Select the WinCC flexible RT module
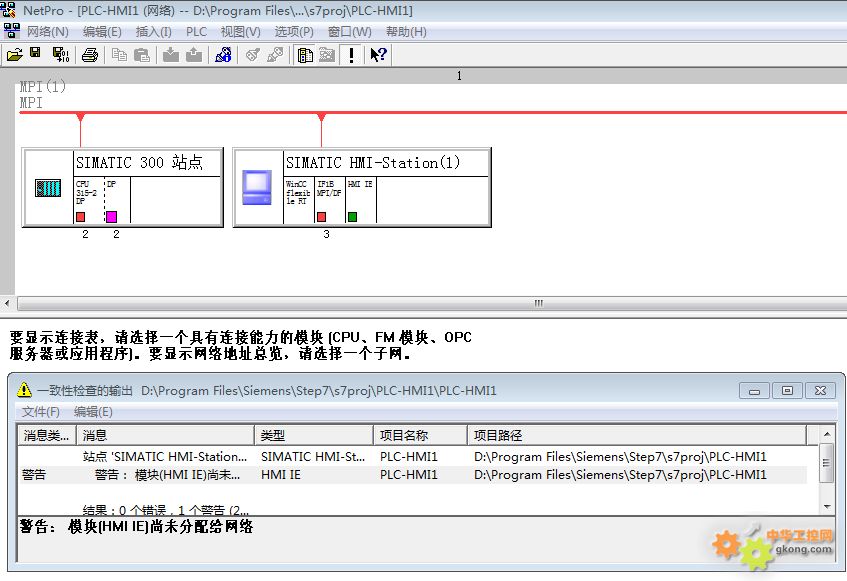The height and width of the screenshot is (581, 847). point(299,200)
